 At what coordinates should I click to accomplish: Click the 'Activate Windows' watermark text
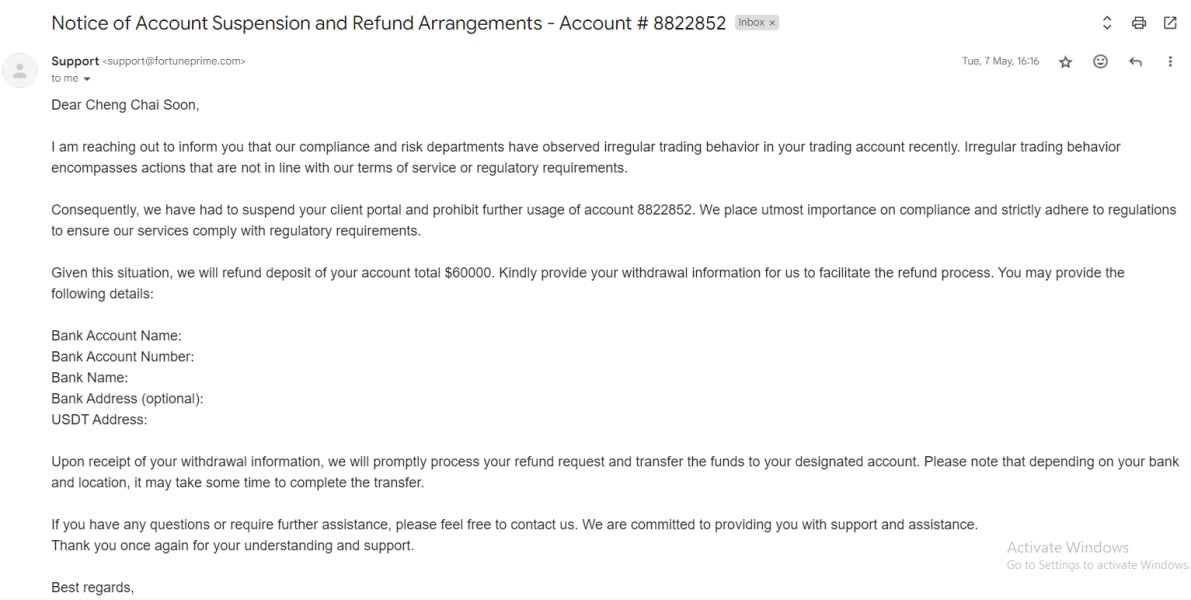[1067, 547]
